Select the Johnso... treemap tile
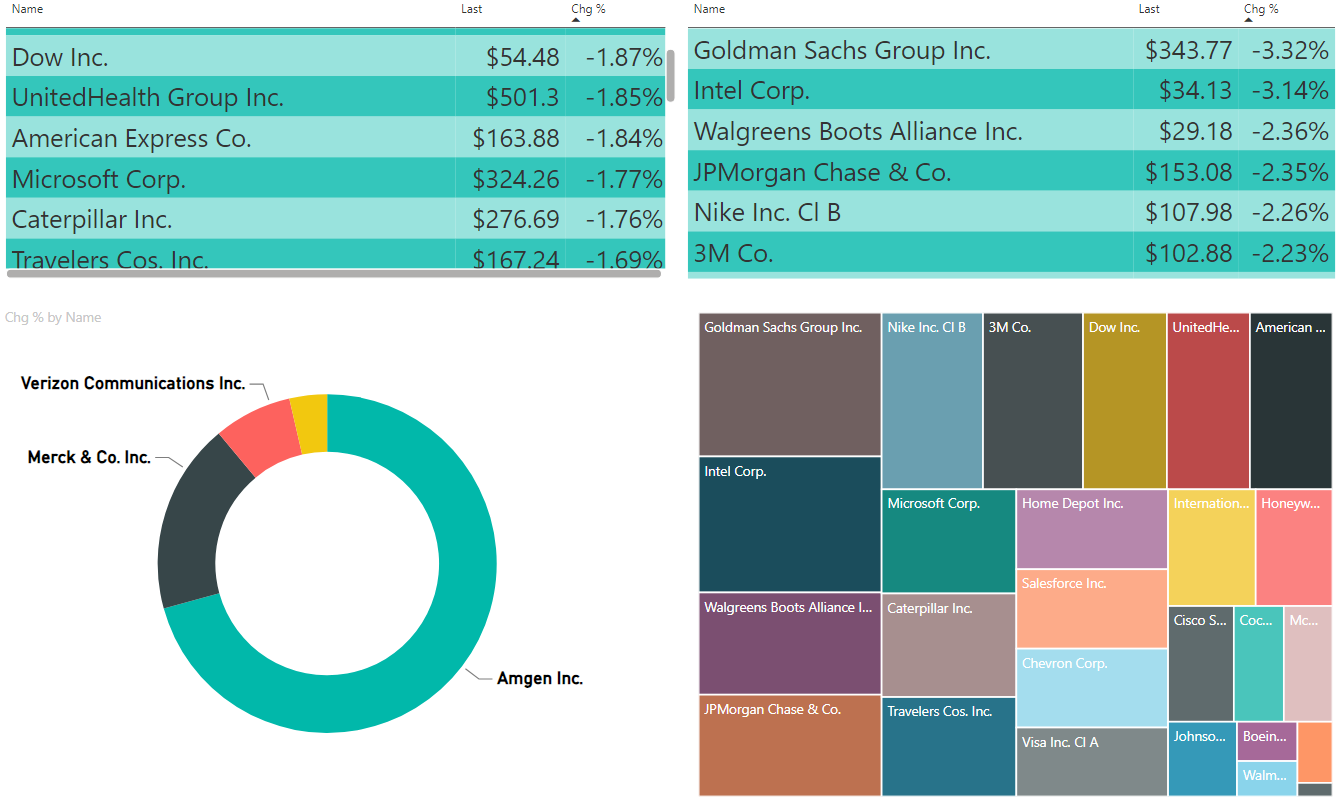 coord(1202,759)
